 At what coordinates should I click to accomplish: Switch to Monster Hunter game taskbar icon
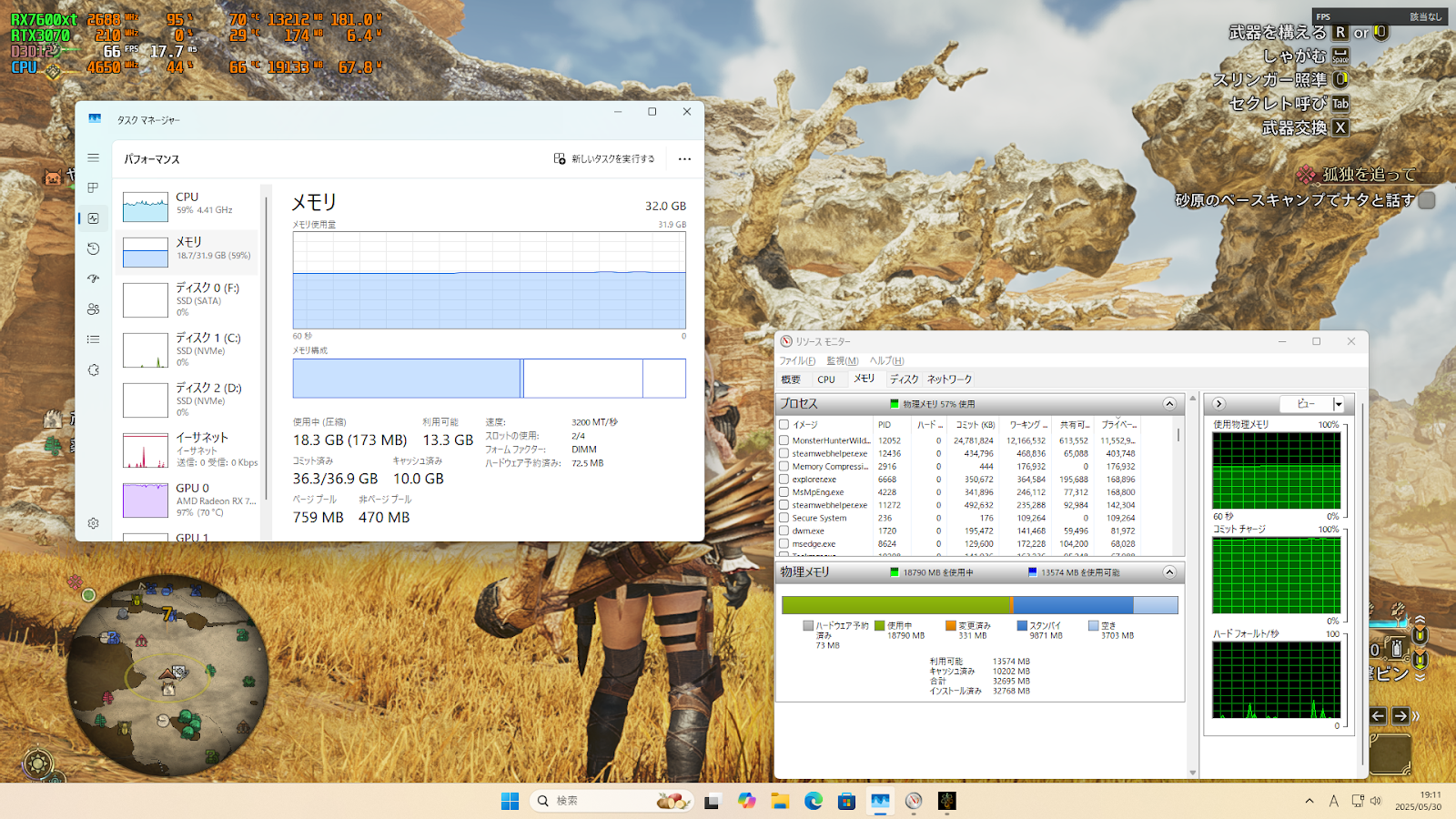tap(947, 801)
